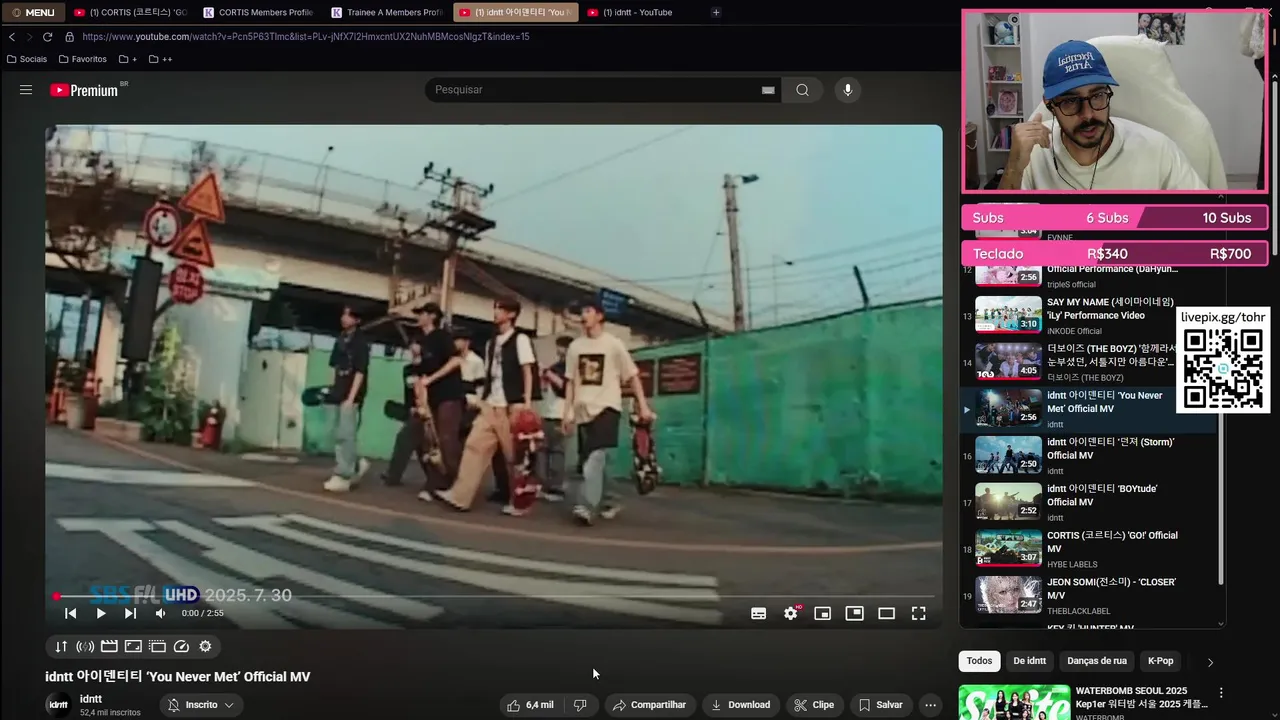Open picture-in-picture mode button
Screen dimensions: 1280x720
pyautogui.click(x=854, y=613)
